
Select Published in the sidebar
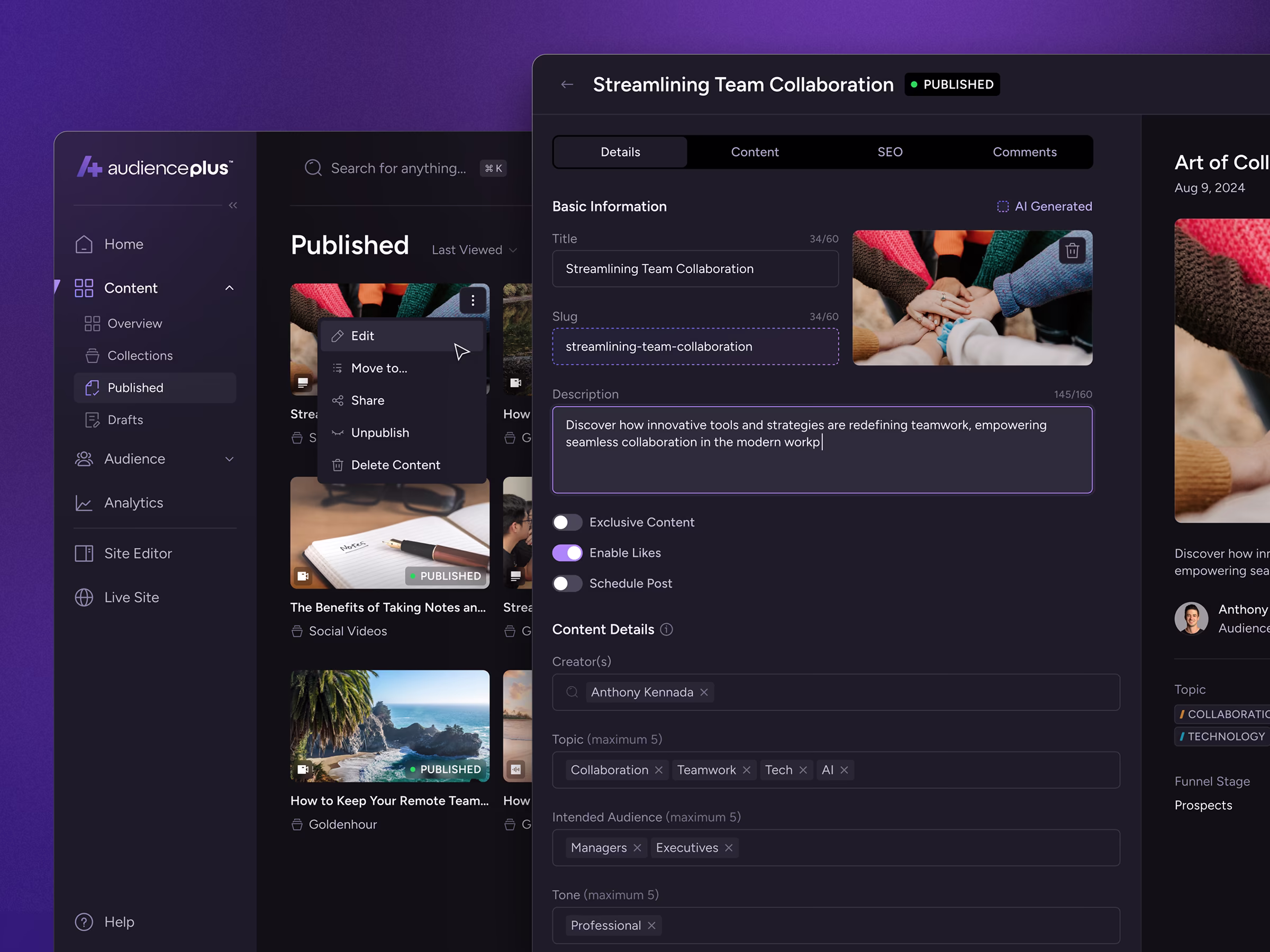click(155, 388)
